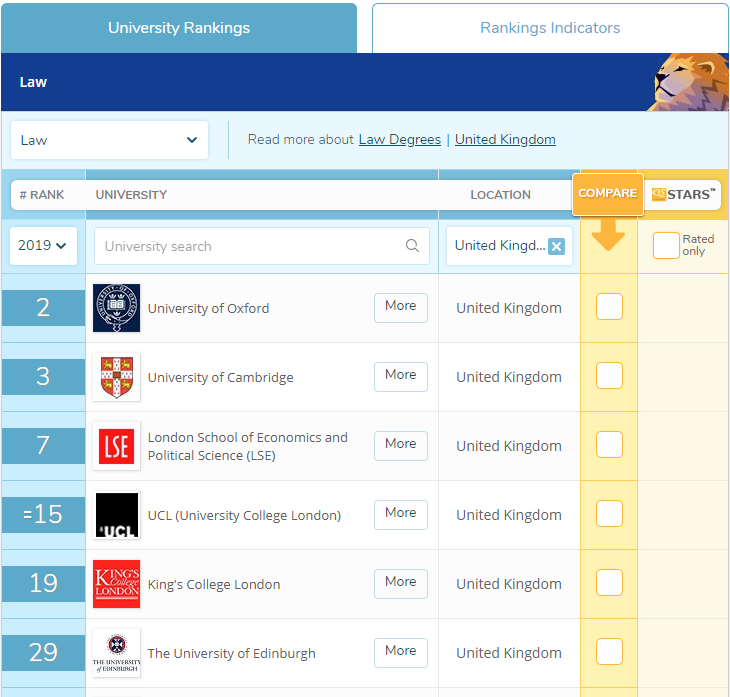Open the Law subject dropdown
This screenshot has height=697, width=730.
click(x=109, y=140)
